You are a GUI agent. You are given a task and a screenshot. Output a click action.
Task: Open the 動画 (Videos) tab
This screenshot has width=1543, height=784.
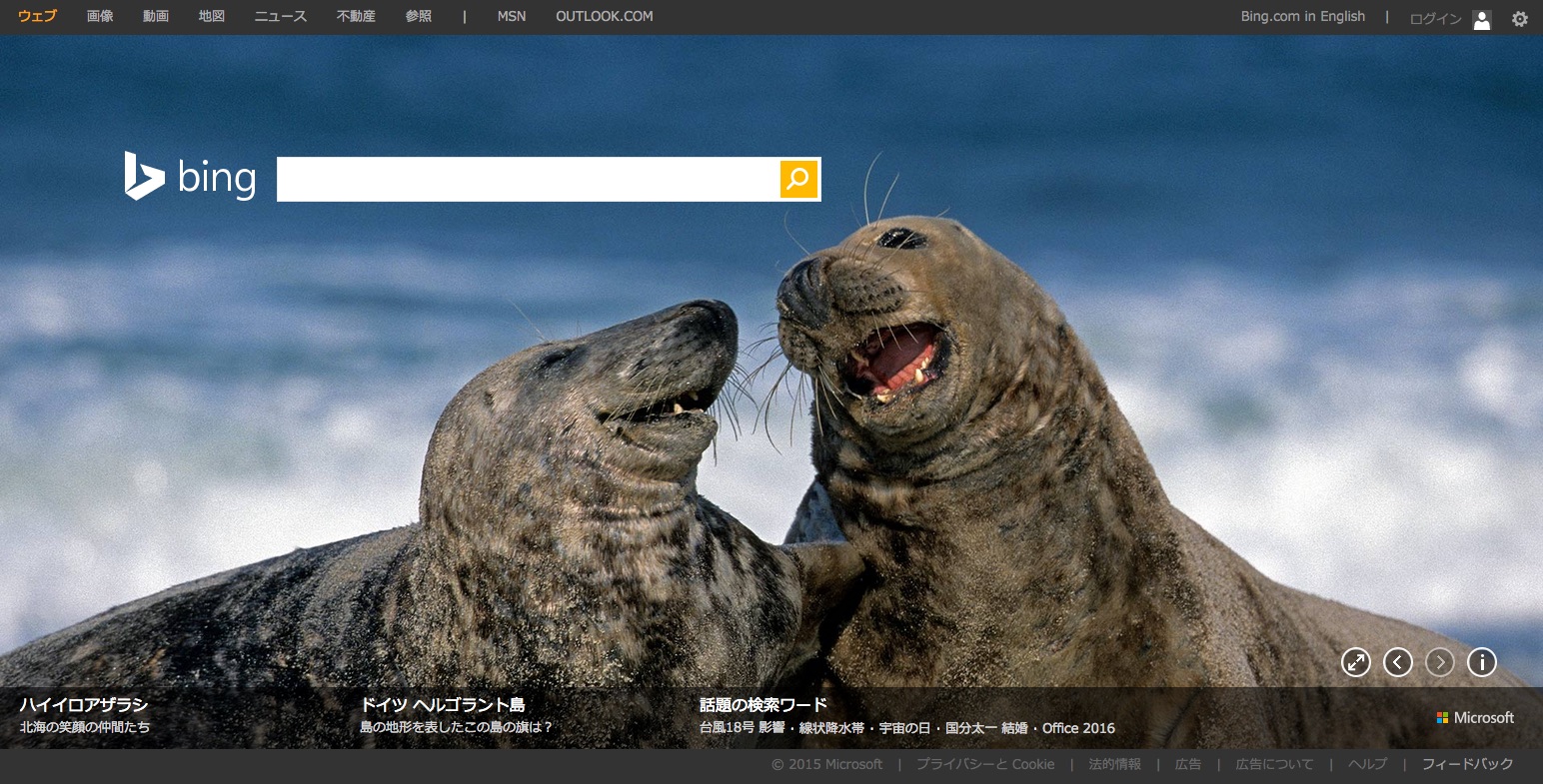[x=156, y=16]
